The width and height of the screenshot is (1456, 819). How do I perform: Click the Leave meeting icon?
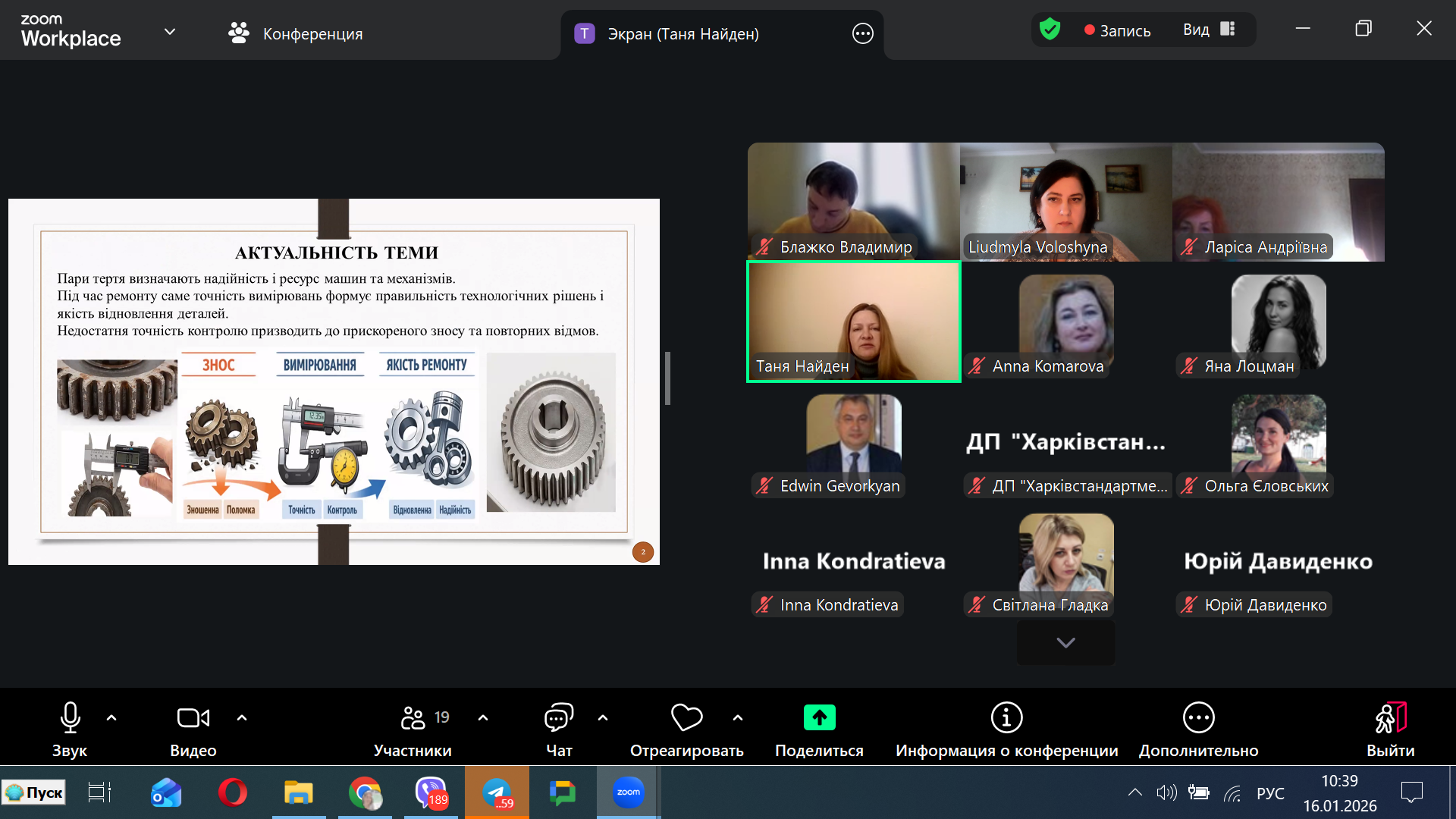(x=1390, y=717)
